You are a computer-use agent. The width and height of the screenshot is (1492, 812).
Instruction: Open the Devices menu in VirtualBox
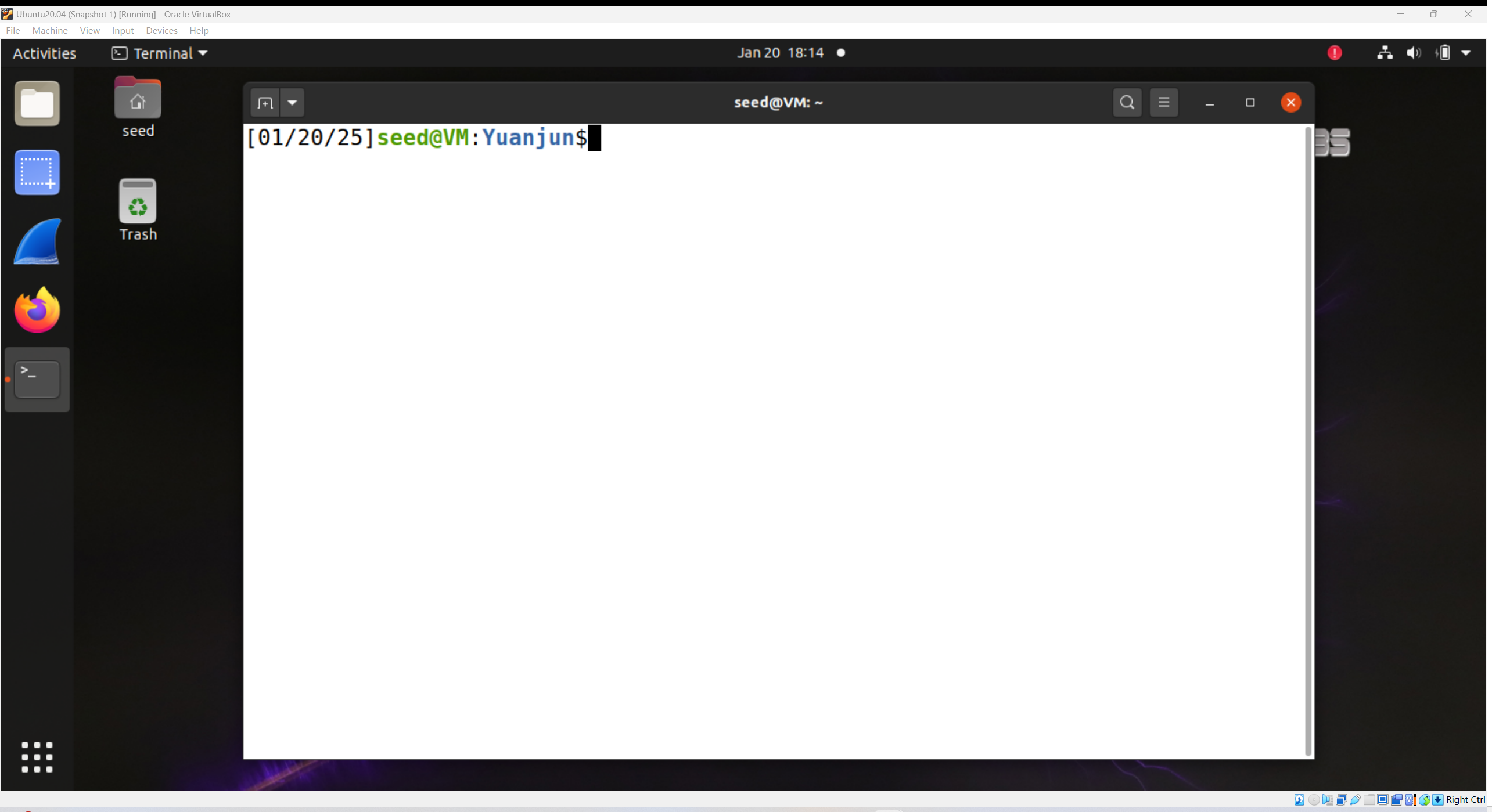click(x=161, y=30)
